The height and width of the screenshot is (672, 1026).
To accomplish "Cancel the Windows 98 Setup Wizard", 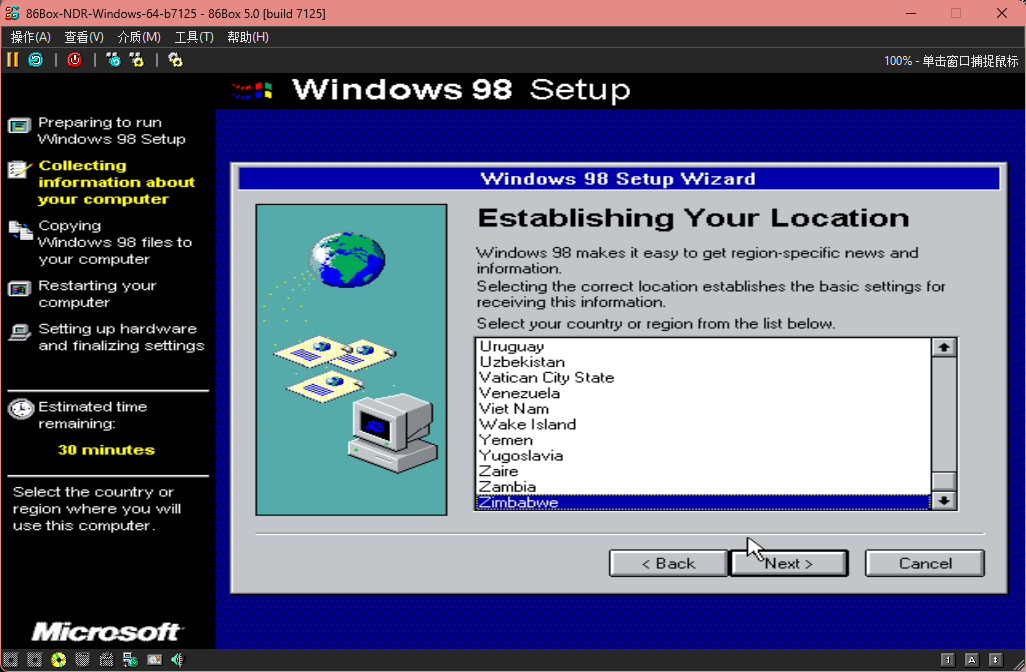I will (925, 563).
